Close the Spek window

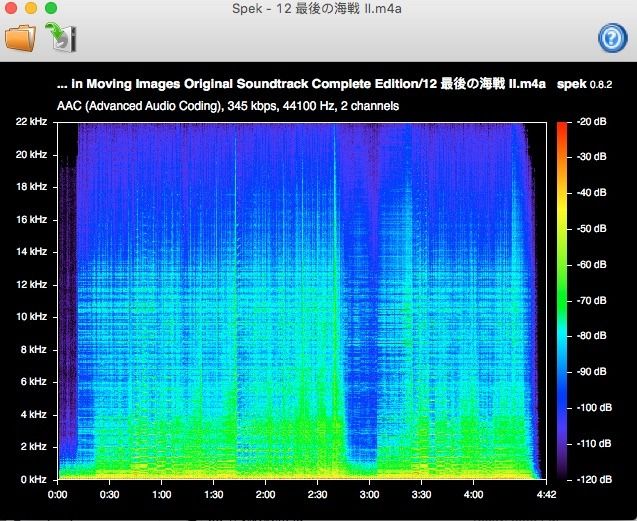pyautogui.click(x=11, y=8)
